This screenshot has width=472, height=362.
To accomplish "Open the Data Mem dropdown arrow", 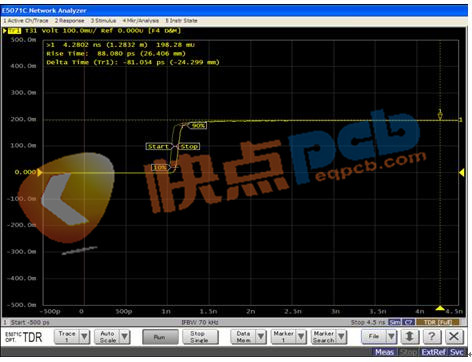I will point(261,337).
